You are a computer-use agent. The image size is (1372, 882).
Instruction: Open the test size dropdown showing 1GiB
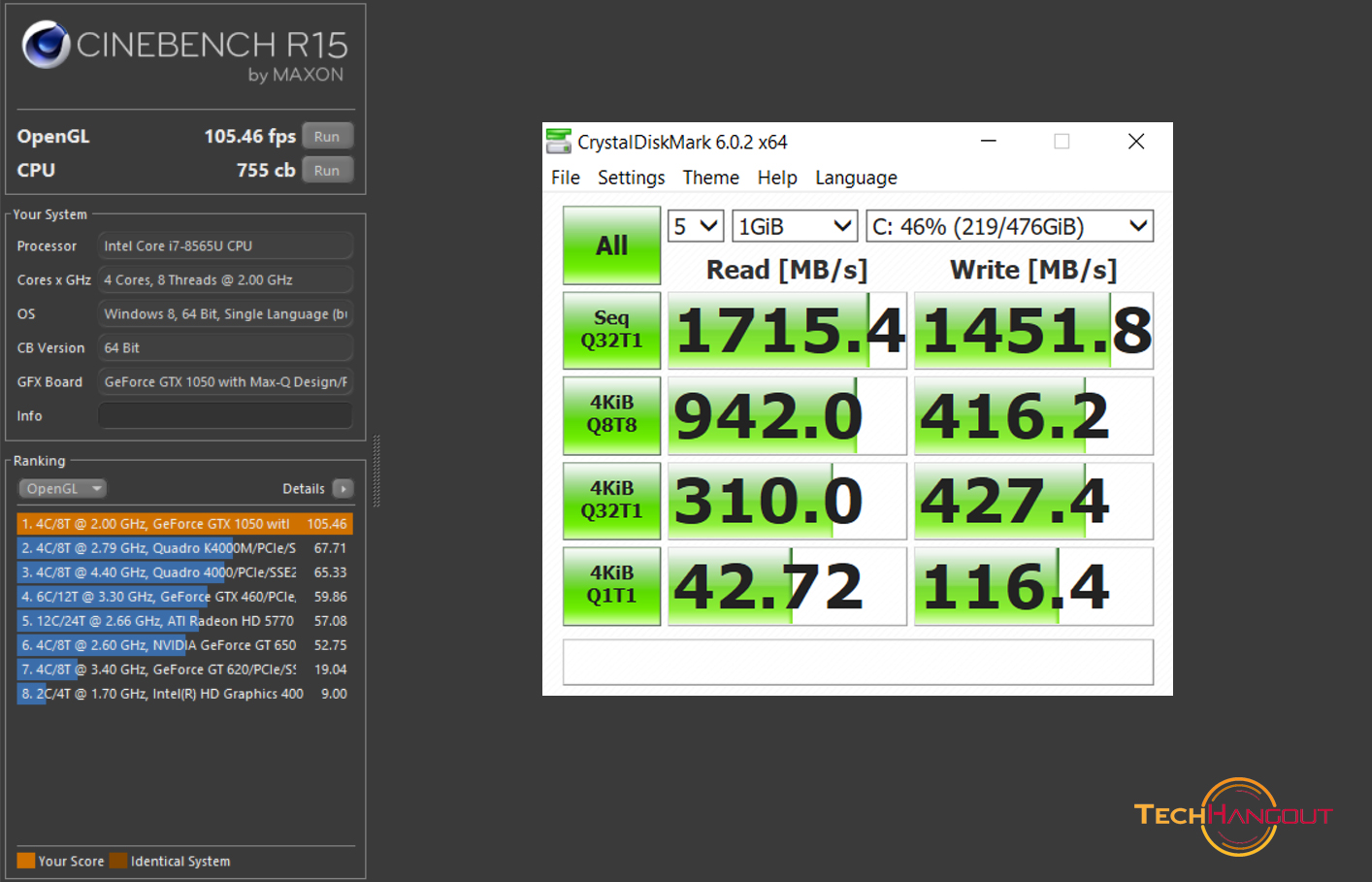(x=795, y=226)
